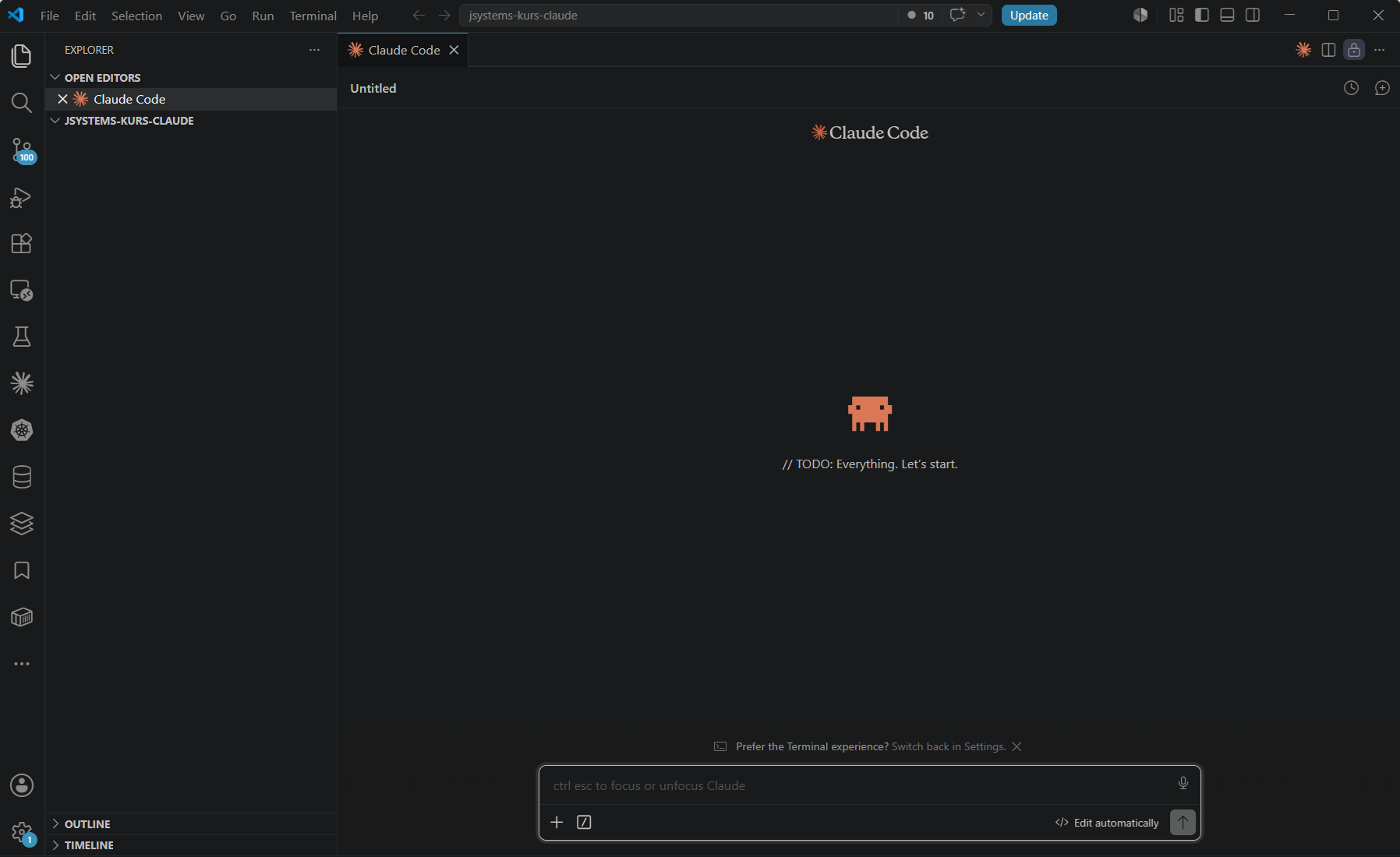Expand chat dropdown chevron in title bar

point(981,15)
